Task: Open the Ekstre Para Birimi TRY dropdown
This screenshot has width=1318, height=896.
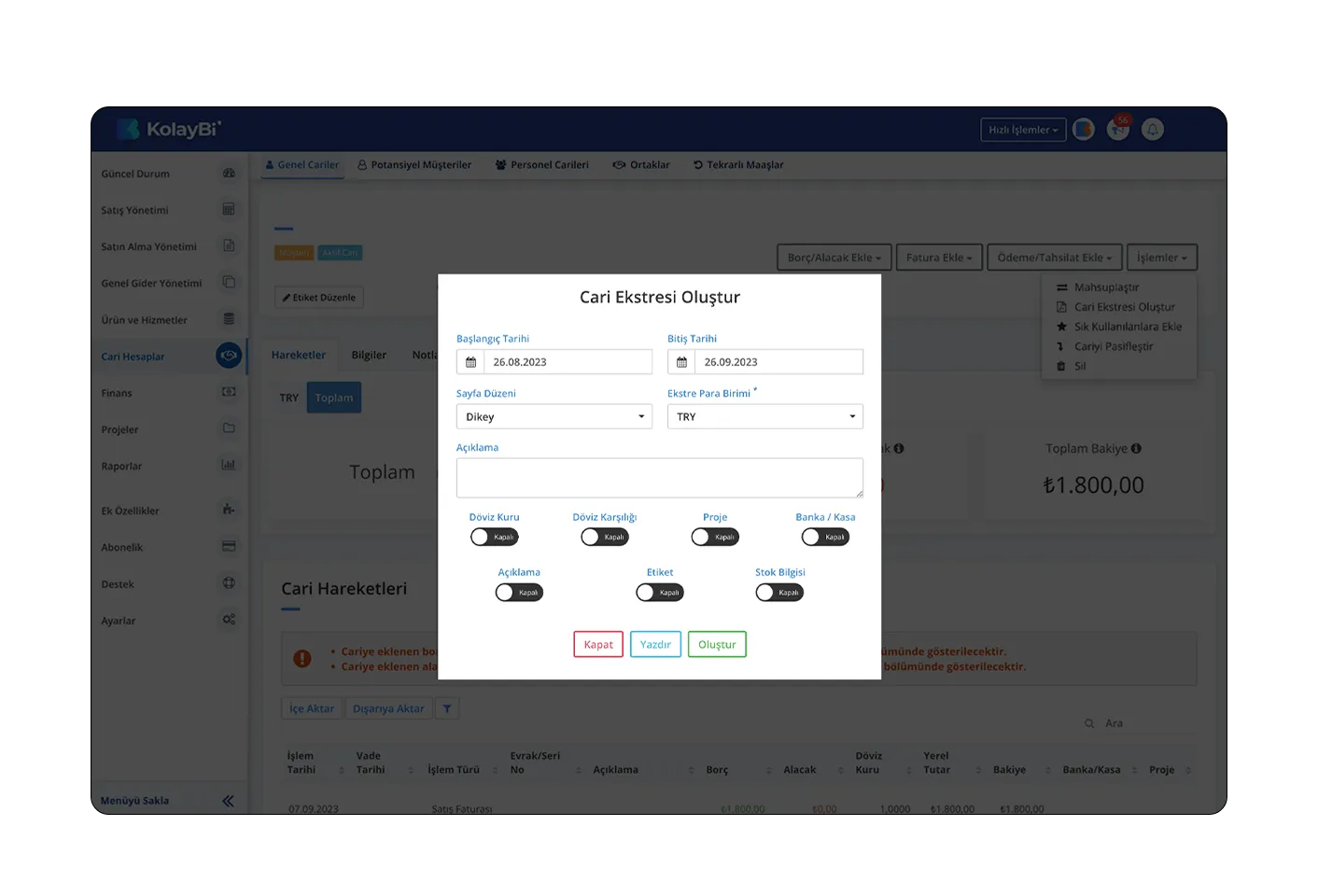Action: (765, 417)
